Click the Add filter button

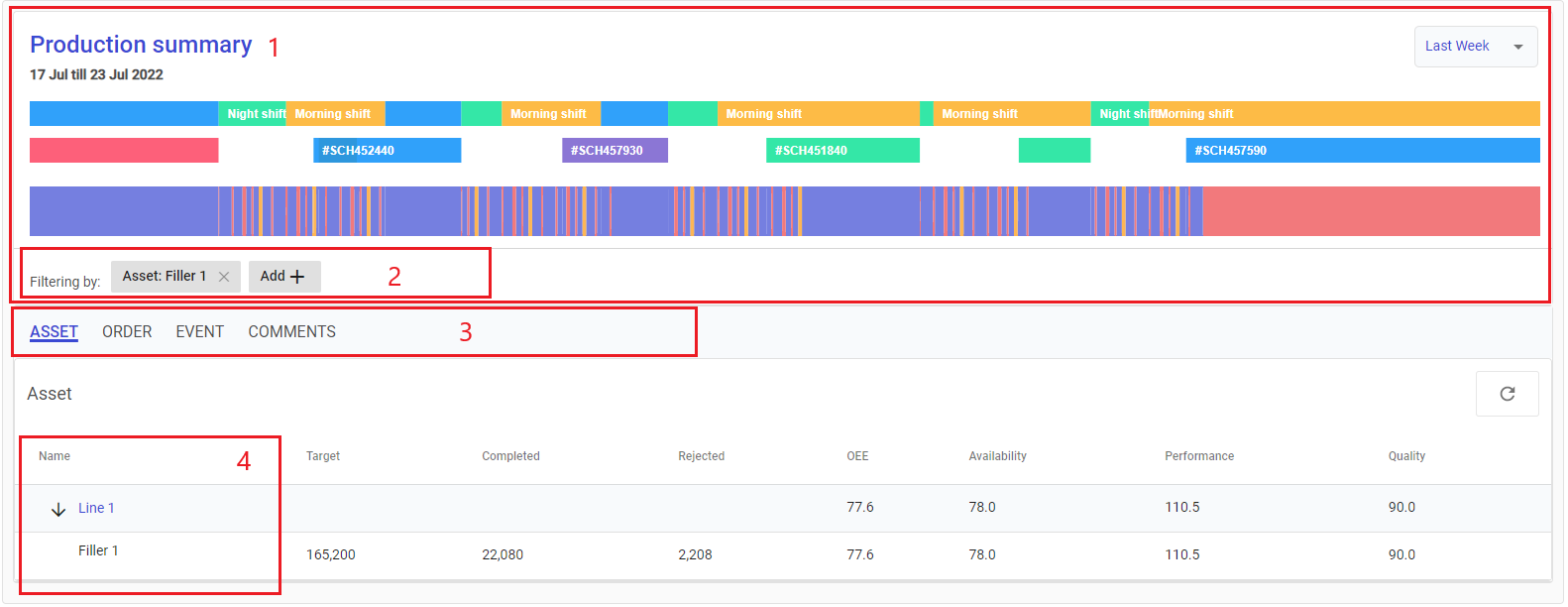click(283, 277)
